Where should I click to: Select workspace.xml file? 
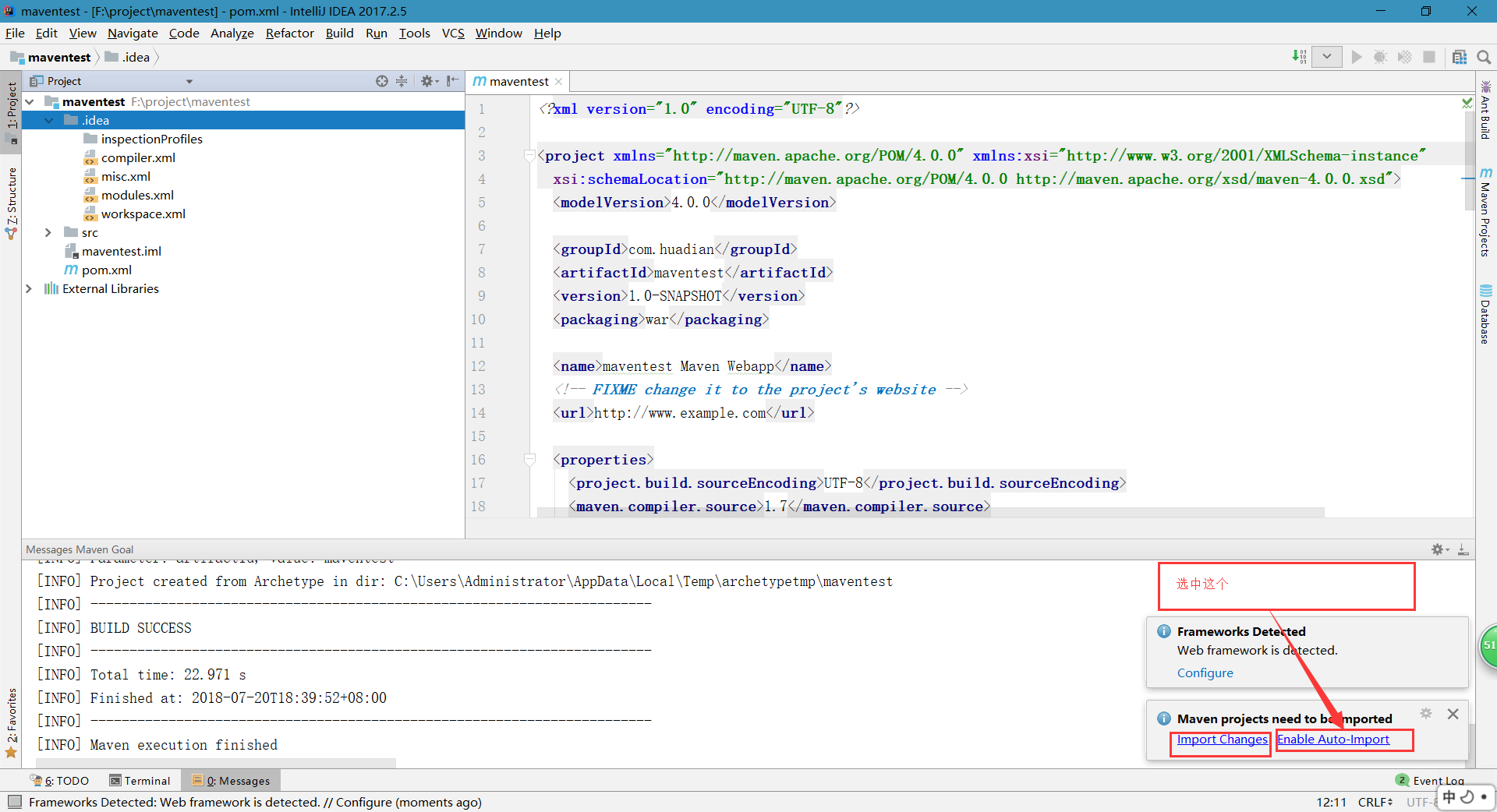click(x=143, y=214)
